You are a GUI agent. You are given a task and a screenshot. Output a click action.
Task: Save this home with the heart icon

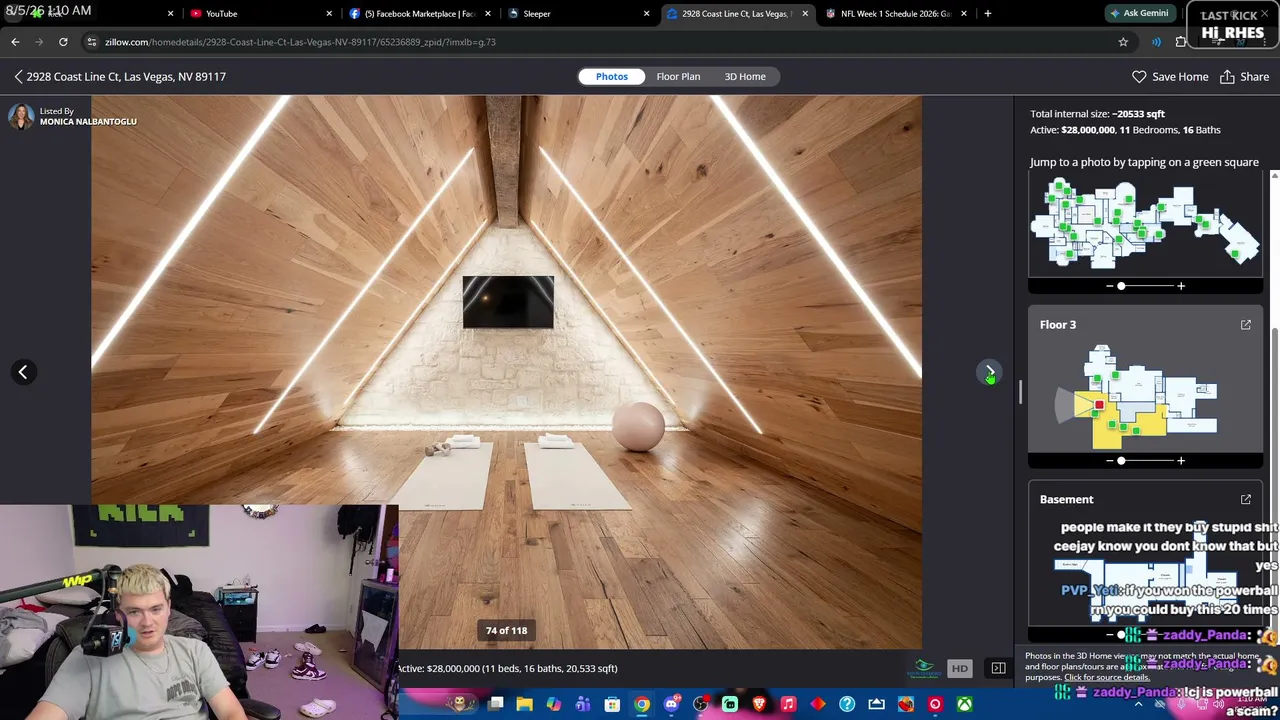1139,76
